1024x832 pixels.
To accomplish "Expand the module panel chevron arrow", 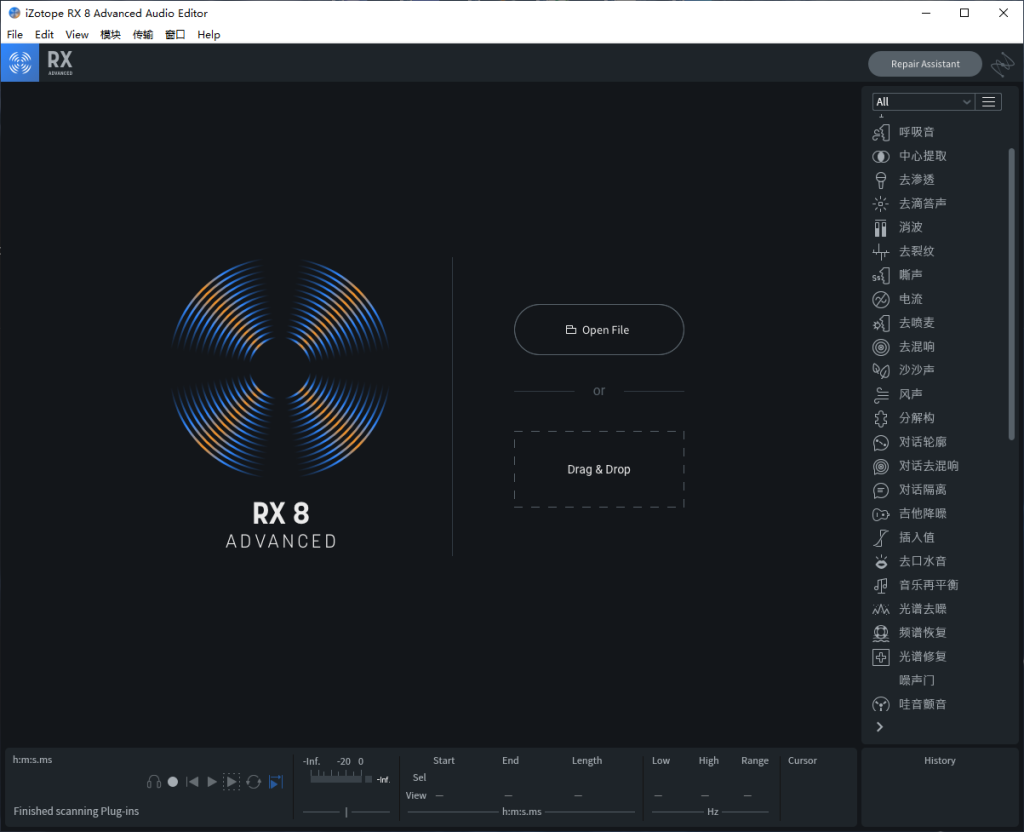I will coord(880,727).
